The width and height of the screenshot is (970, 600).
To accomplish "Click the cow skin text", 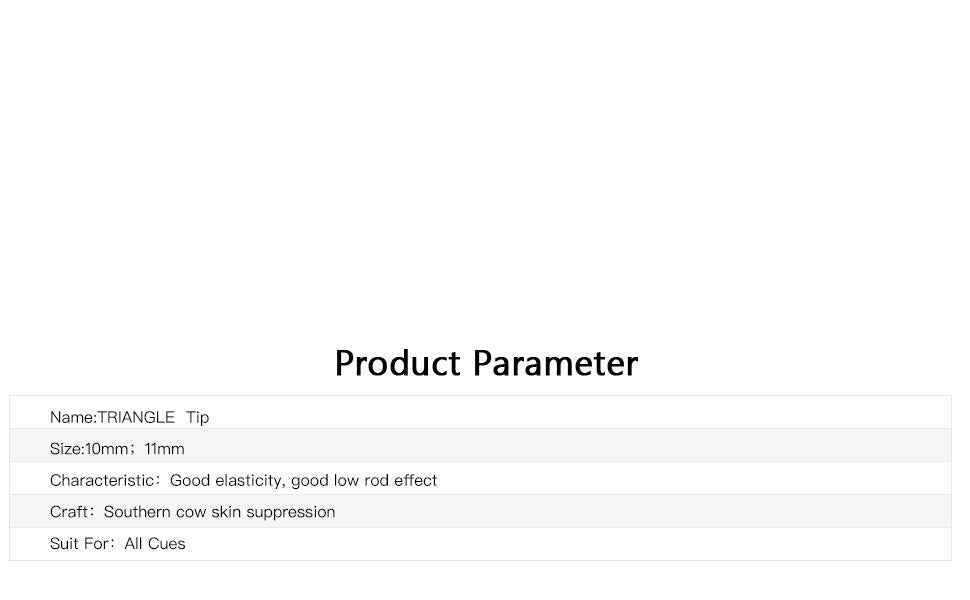I will coord(210,512).
